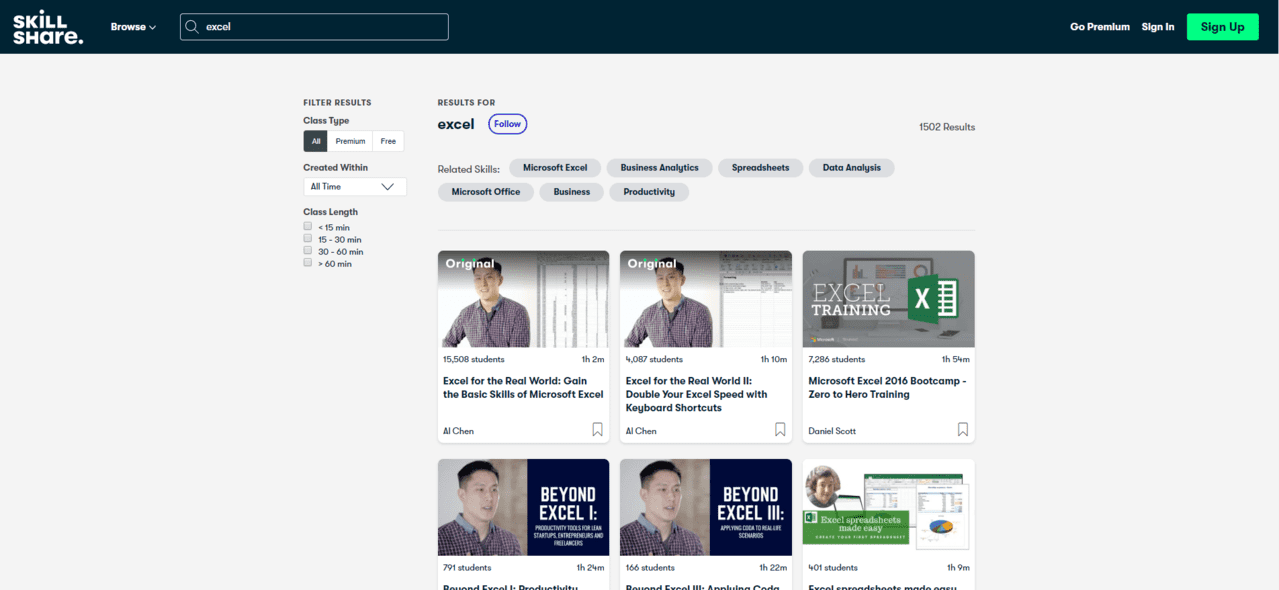Screen dimensions: 1279x590
Task: Click Al Chen under the 4,087 students class
Action: point(641,431)
